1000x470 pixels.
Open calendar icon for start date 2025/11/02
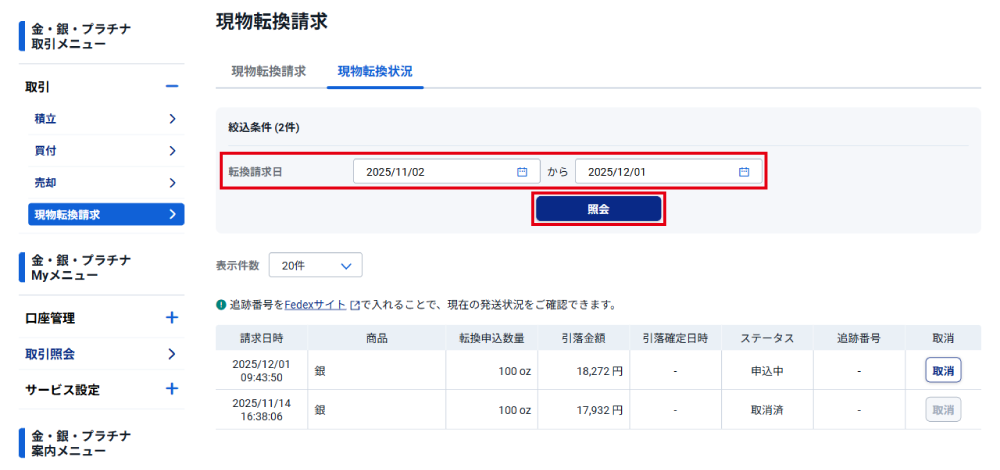(522, 172)
